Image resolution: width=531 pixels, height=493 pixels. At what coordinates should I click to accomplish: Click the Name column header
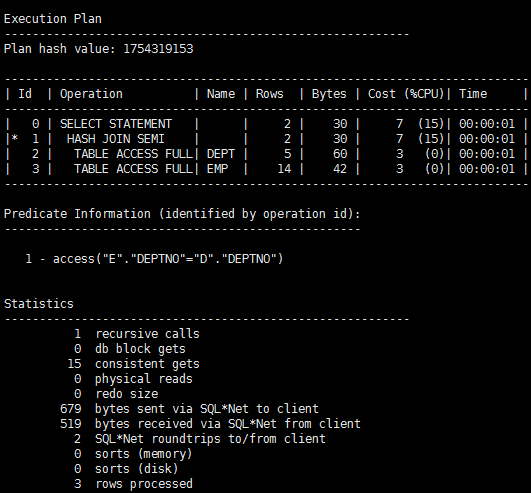(x=221, y=94)
